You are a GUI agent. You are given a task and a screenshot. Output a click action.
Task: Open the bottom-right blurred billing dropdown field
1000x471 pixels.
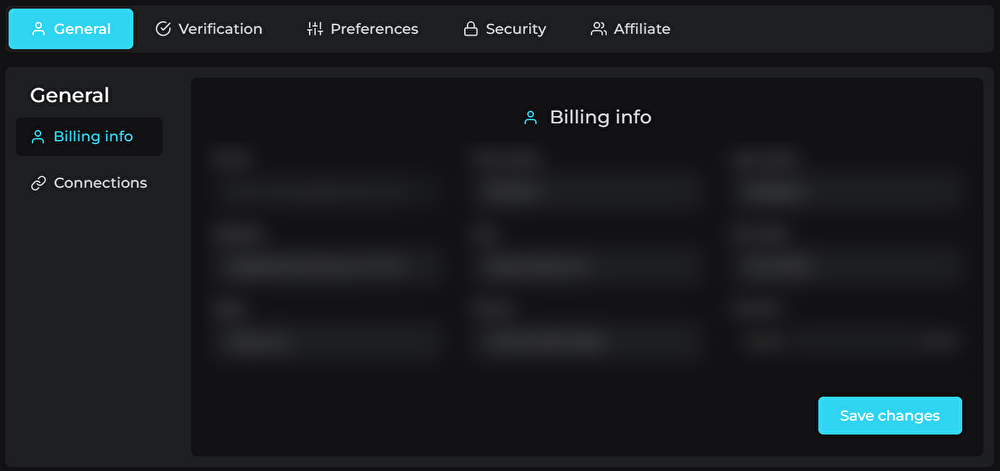[x=848, y=342]
